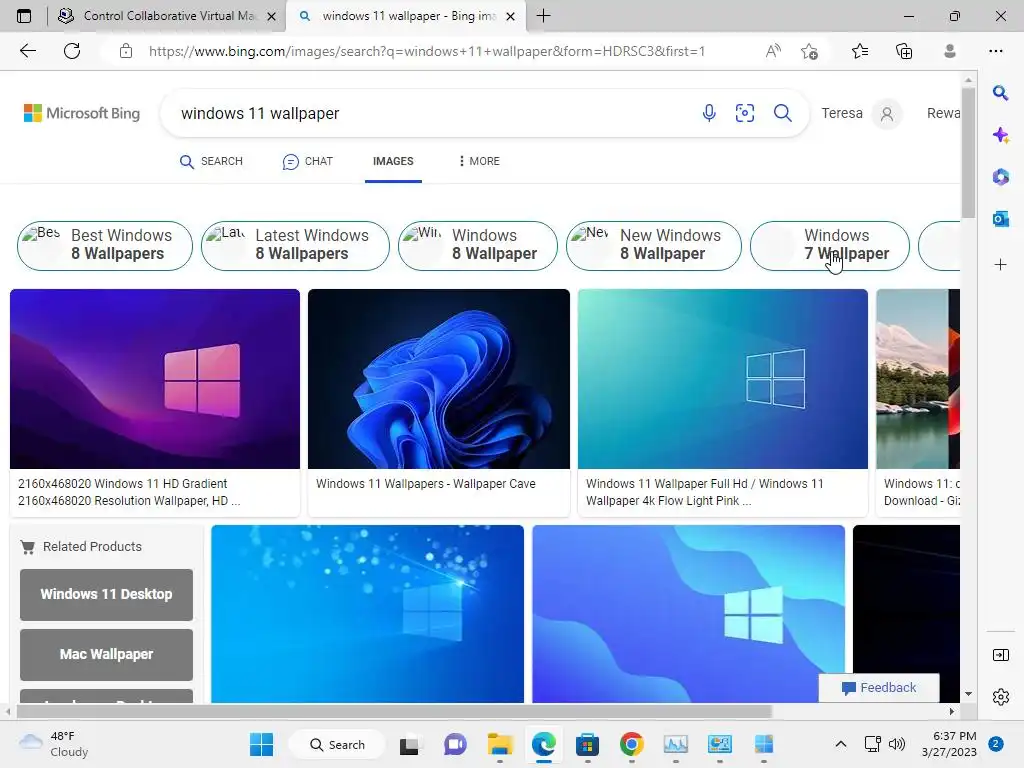Open Windows Start menu
Screen dimensions: 1024x768
click(x=262, y=744)
